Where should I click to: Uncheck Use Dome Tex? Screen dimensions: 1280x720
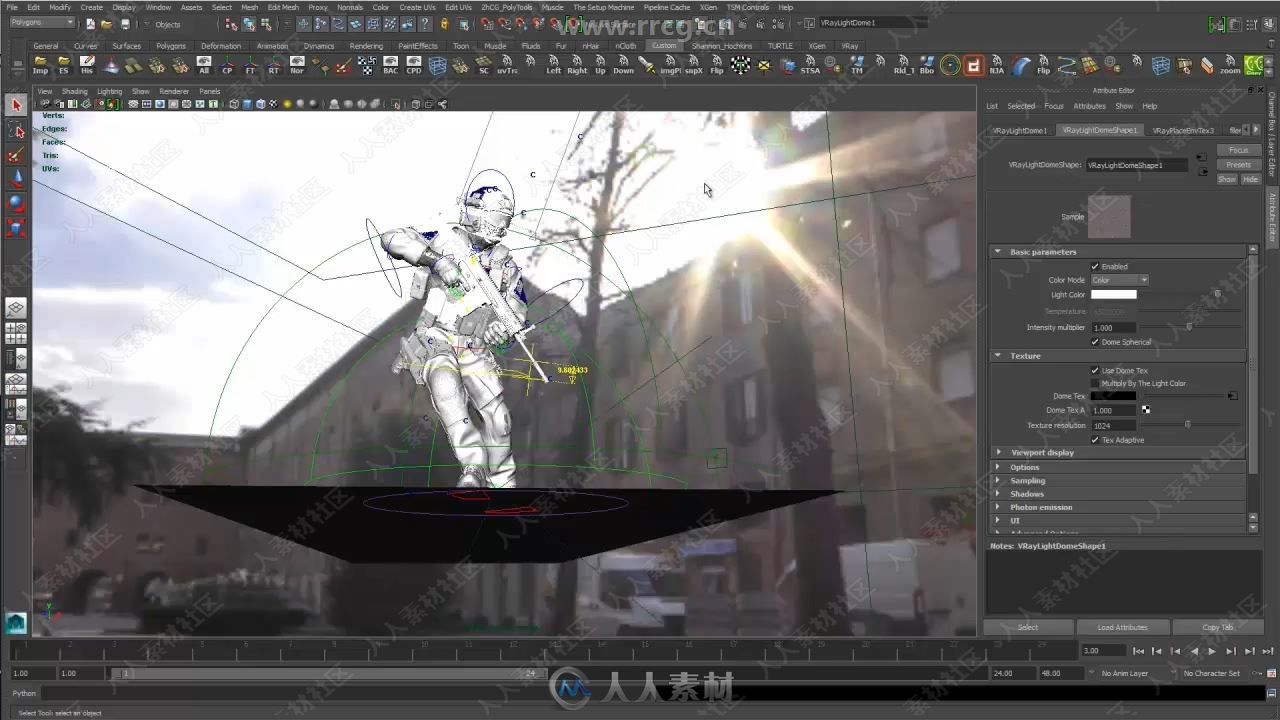(1095, 370)
